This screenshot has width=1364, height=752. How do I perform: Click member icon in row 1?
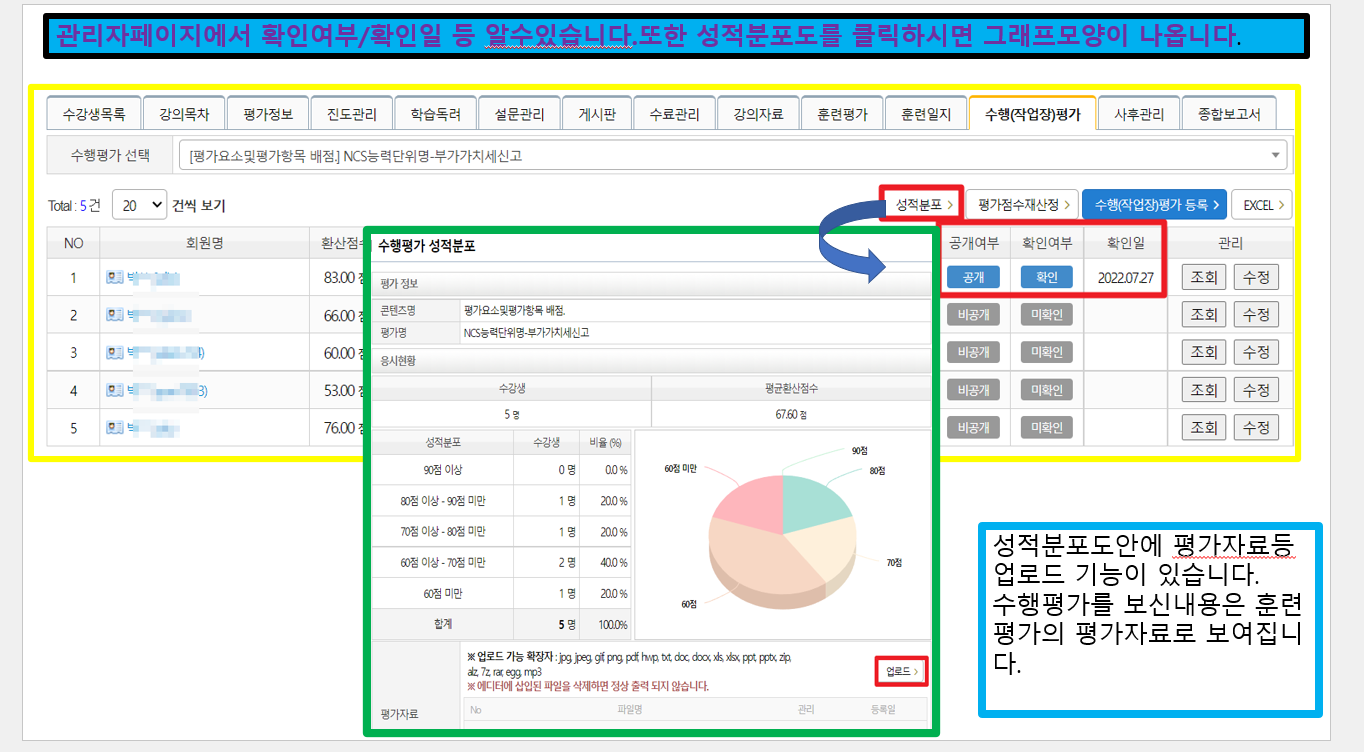click(x=114, y=277)
